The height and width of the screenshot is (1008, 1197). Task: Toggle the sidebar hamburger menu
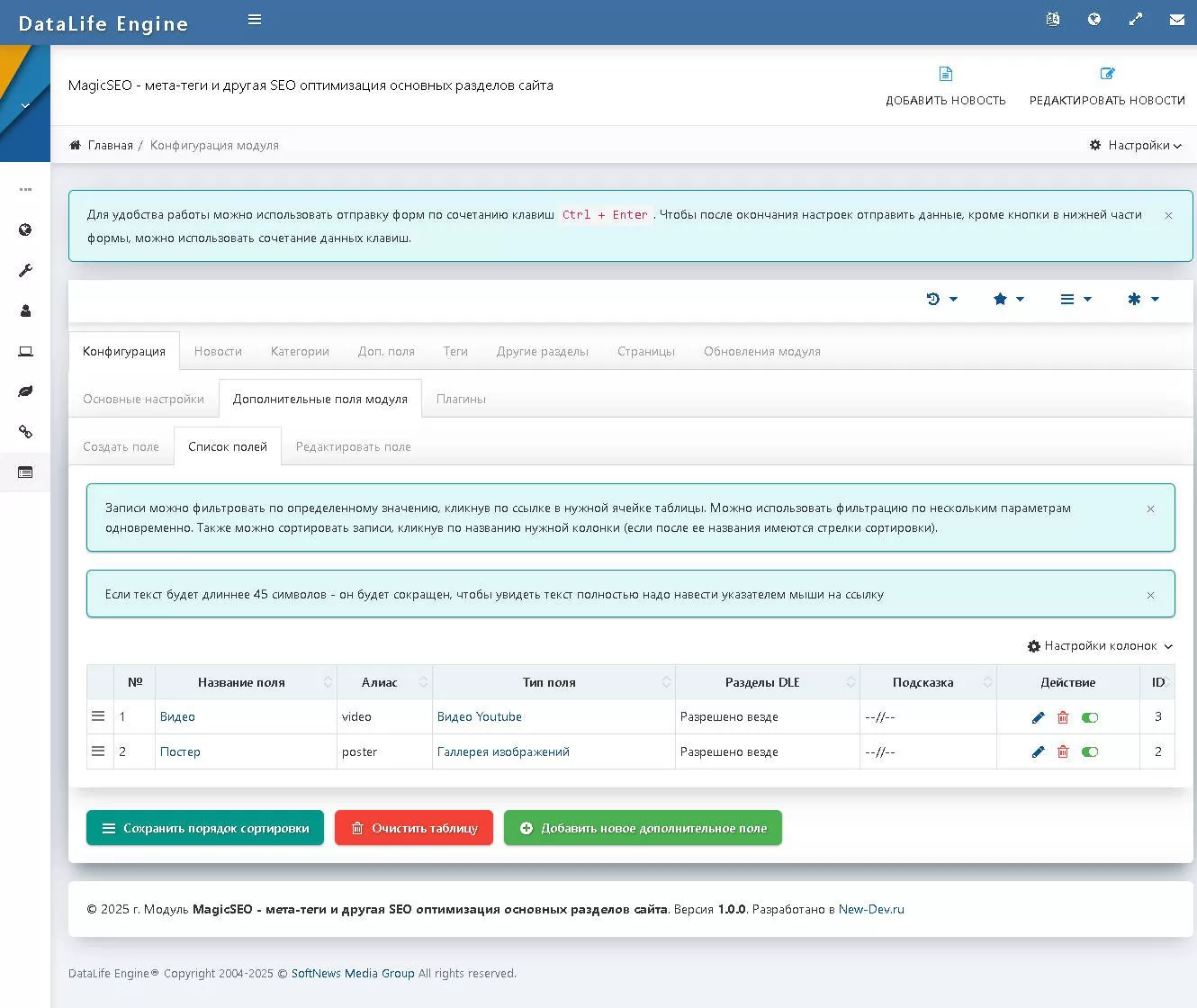point(255,19)
